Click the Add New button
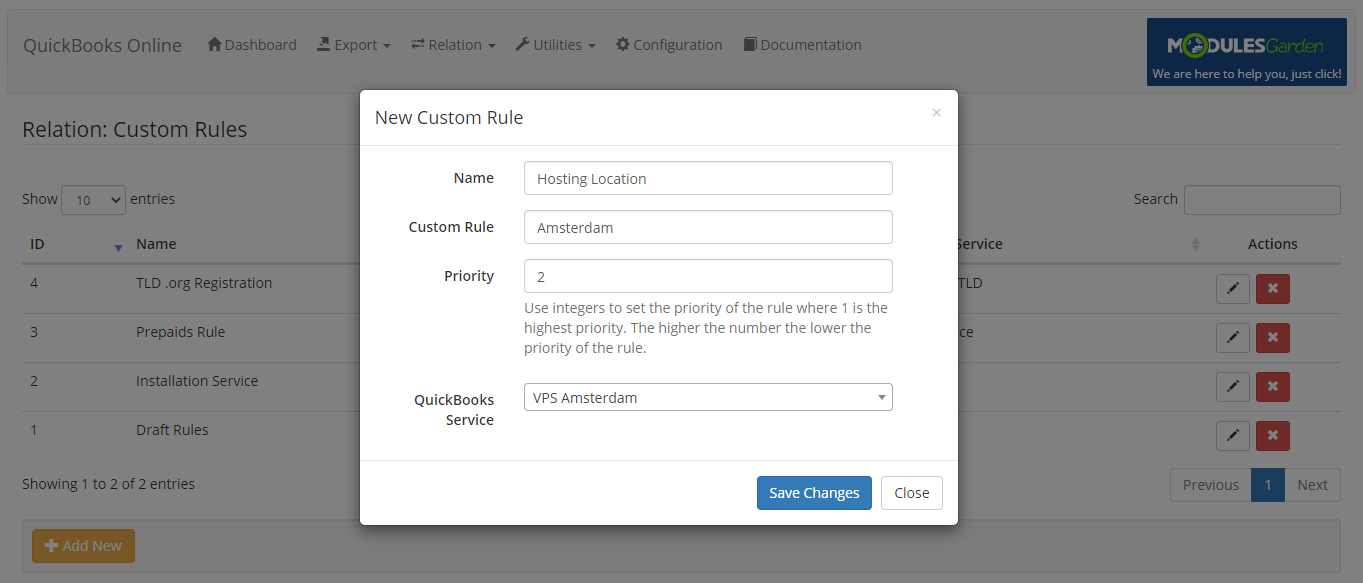The width and height of the screenshot is (1363, 583). point(83,545)
